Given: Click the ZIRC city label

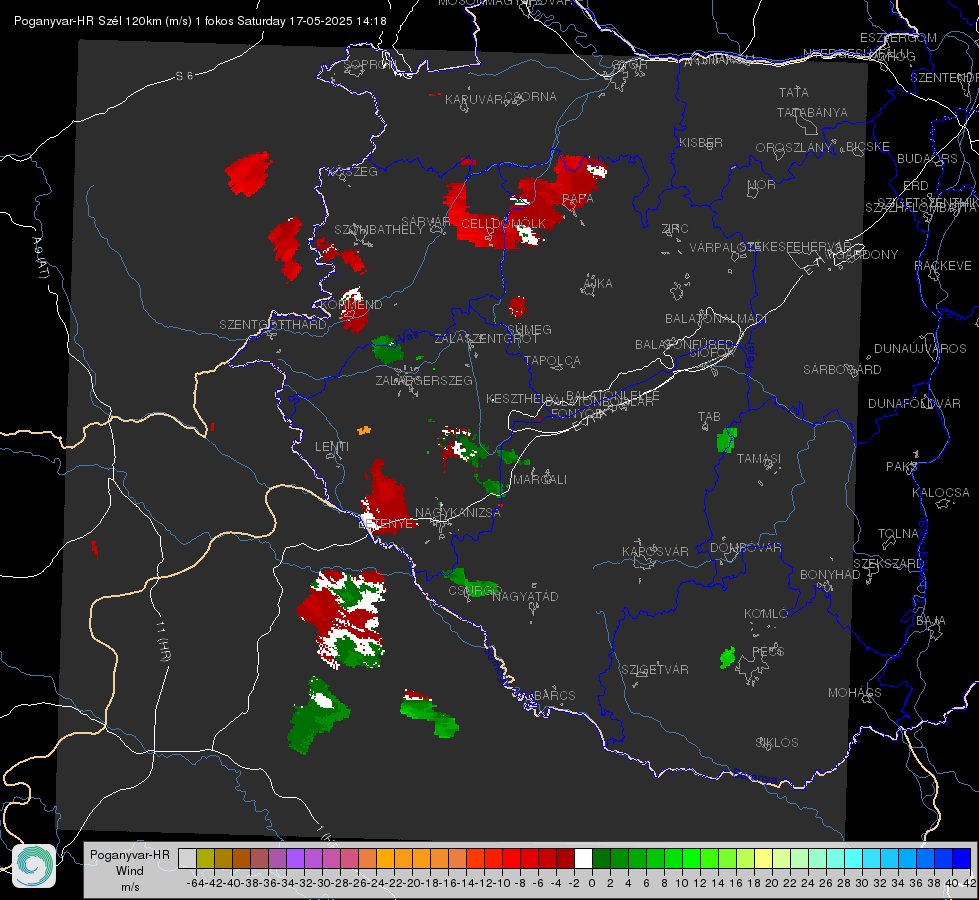Looking at the screenshot, I should pos(675,229).
